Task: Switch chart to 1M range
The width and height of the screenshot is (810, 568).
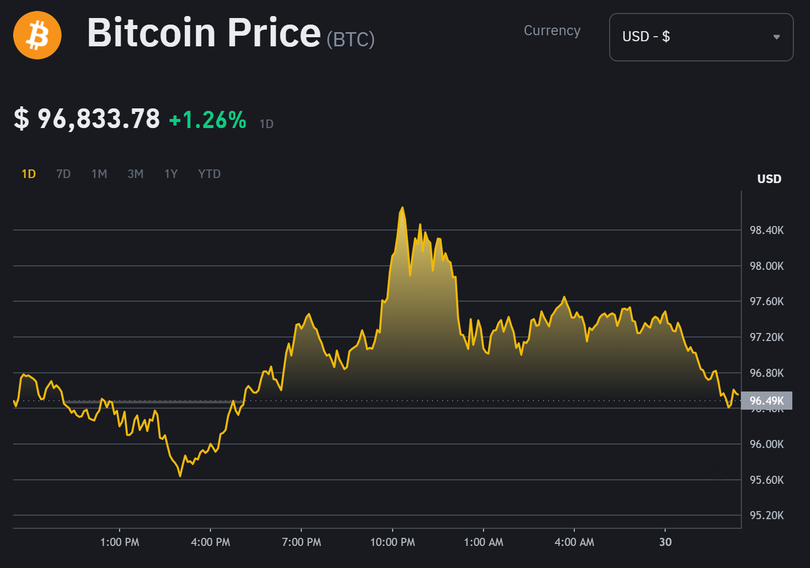Action: (x=99, y=174)
